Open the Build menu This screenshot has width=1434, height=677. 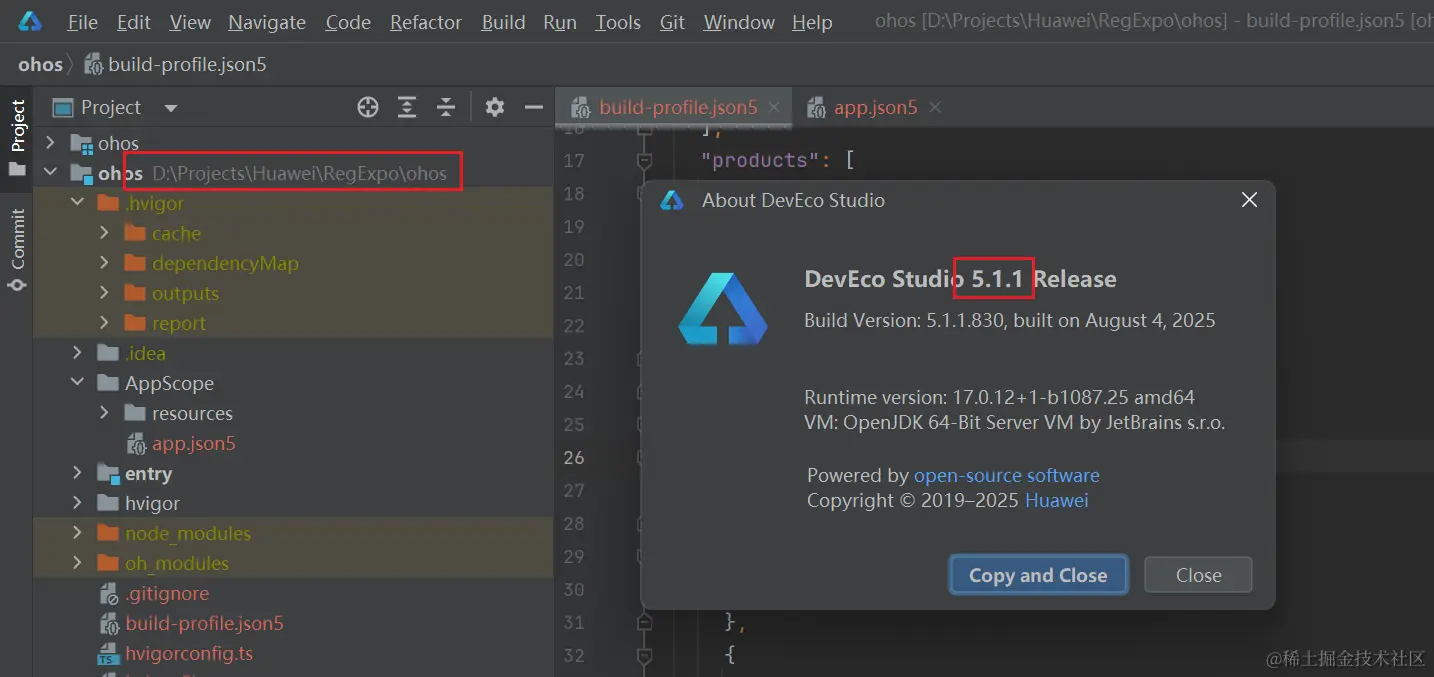pyautogui.click(x=503, y=22)
